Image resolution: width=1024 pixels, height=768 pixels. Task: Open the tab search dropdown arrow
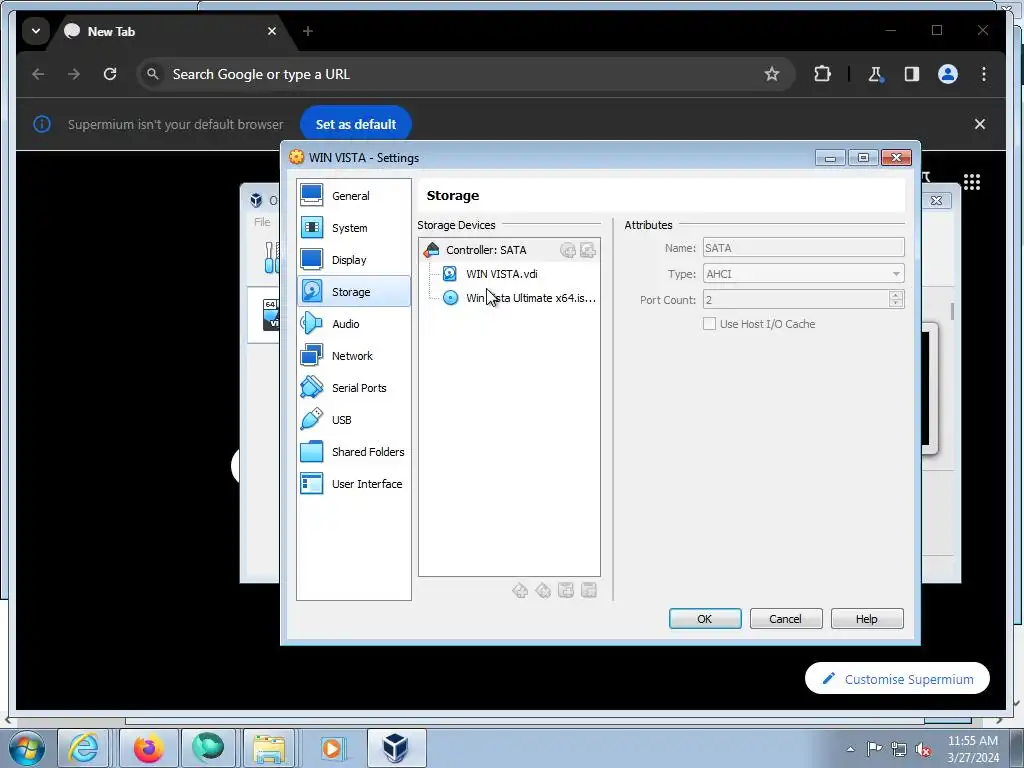pos(36,31)
